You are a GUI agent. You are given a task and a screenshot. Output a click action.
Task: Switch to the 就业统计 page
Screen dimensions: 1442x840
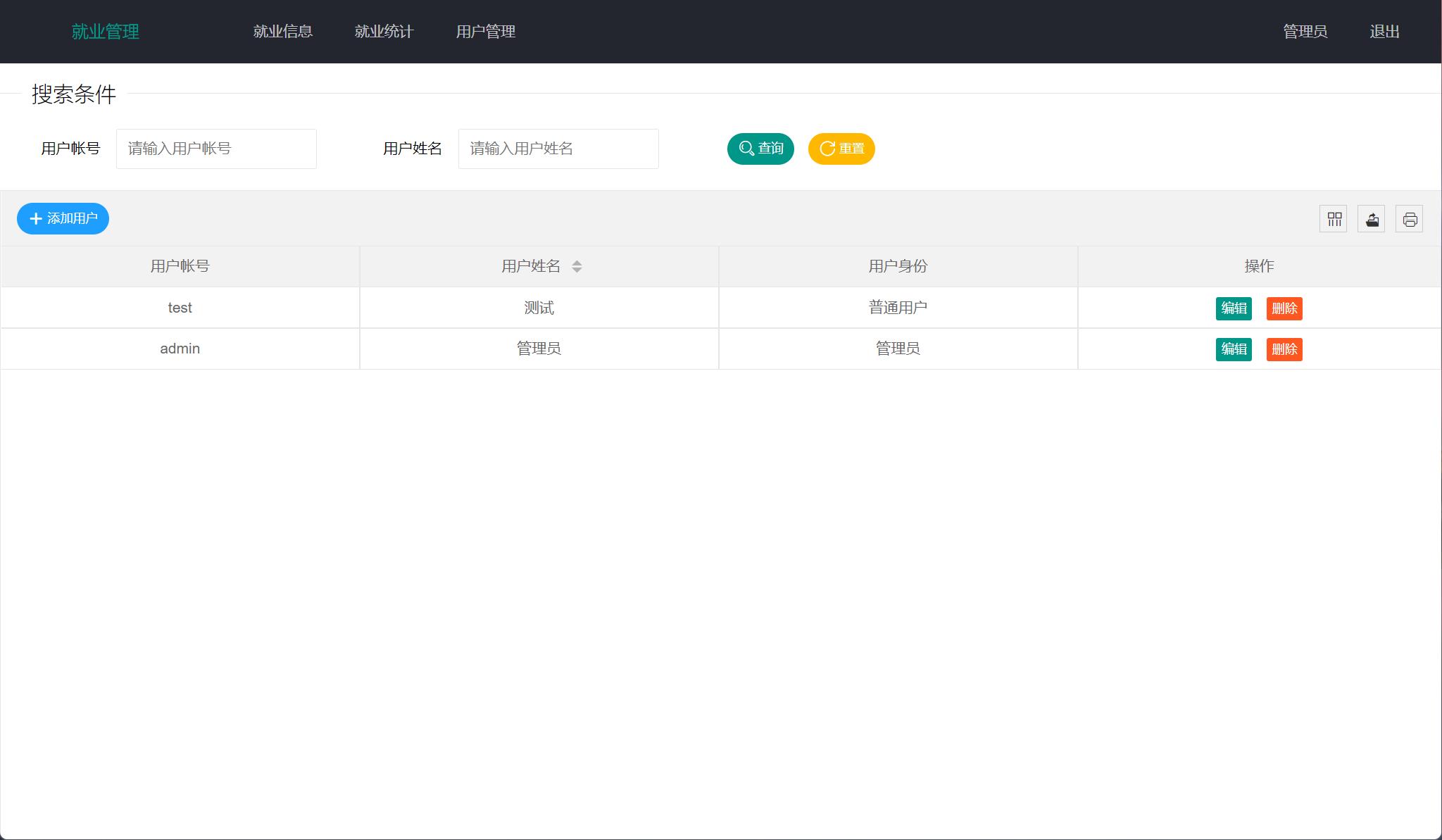[x=384, y=31]
